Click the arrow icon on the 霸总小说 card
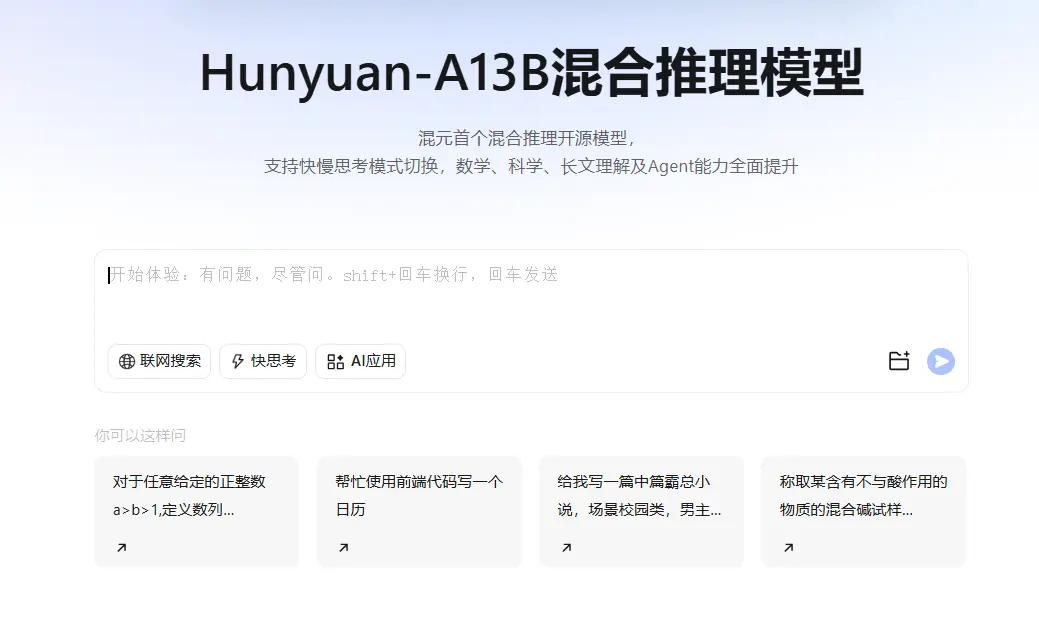Image resolution: width=1039 pixels, height=636 pixels. [x=566, y=547]
